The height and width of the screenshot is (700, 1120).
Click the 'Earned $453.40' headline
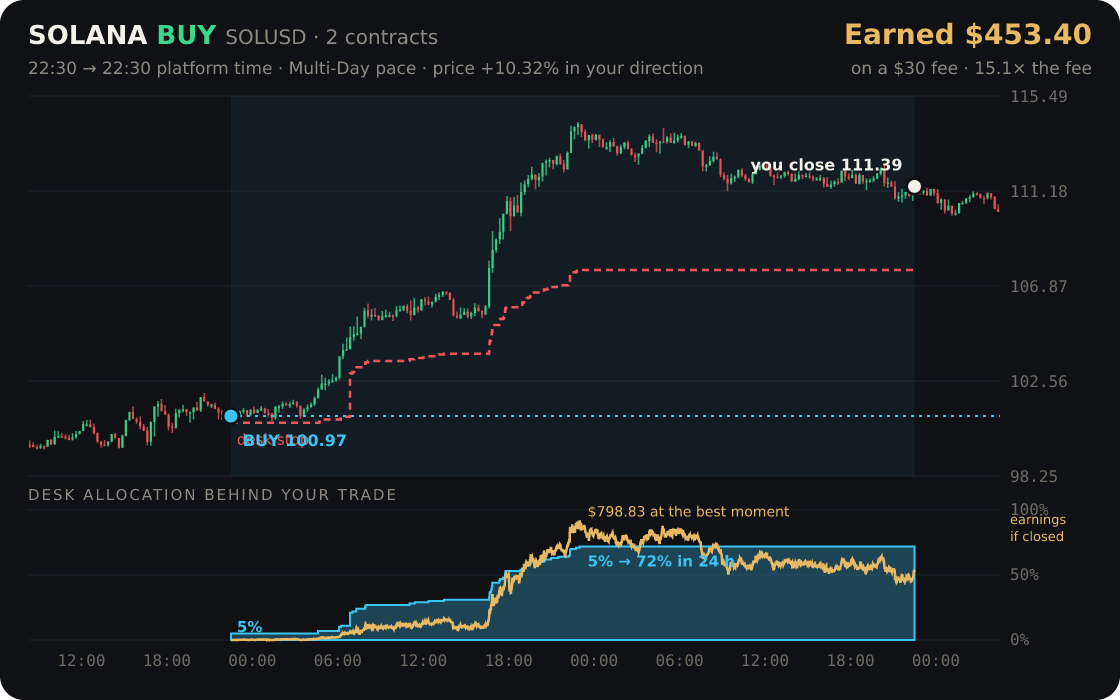pos(968,35)
